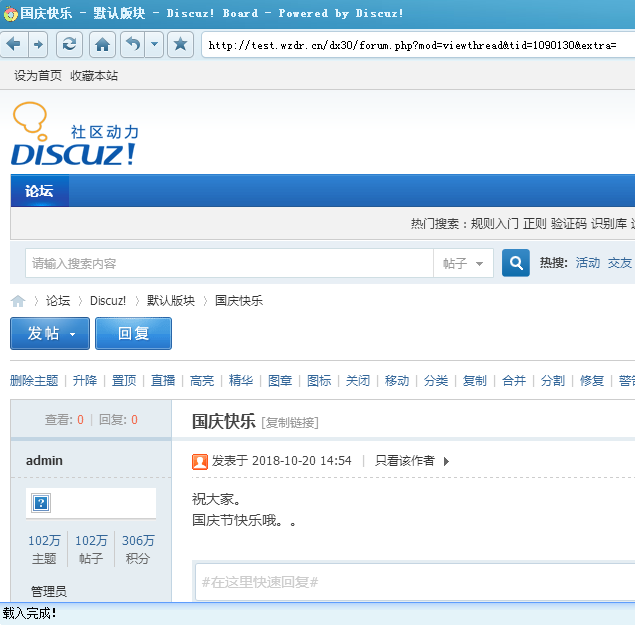635x625 pixels.
Task: Click the 回复 button
Action: (x=133, y=333)
